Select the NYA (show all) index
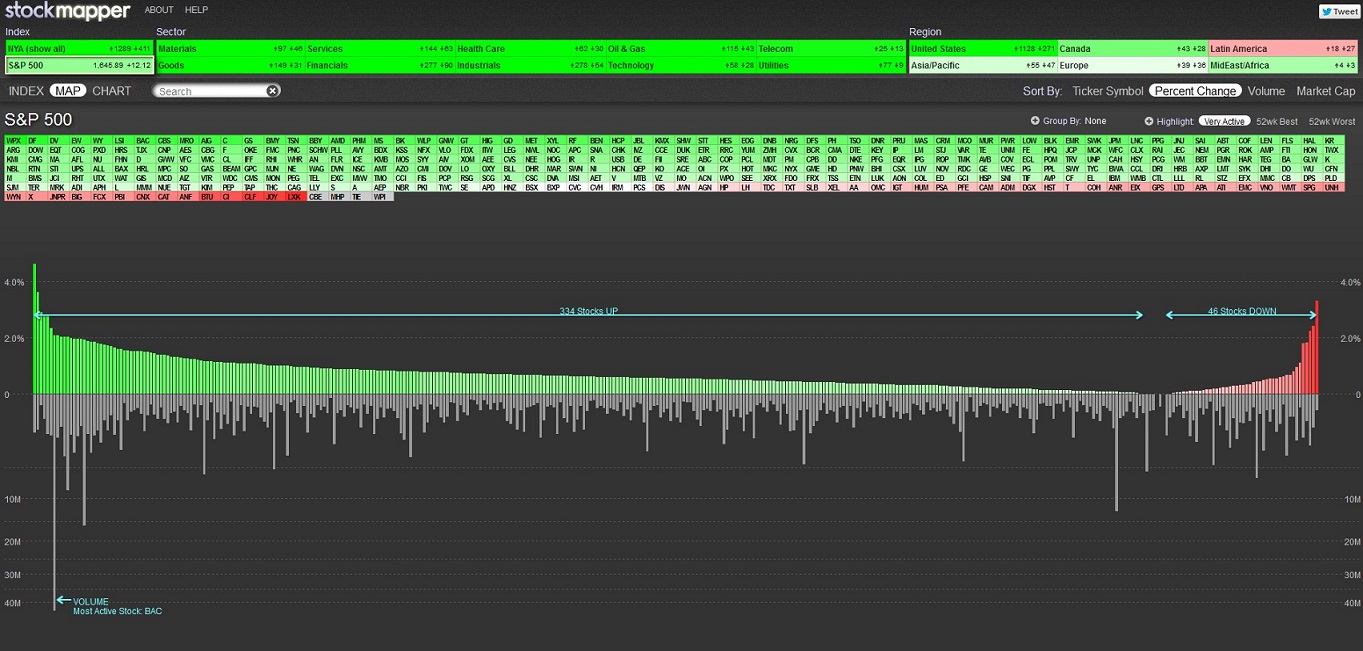 79,48
